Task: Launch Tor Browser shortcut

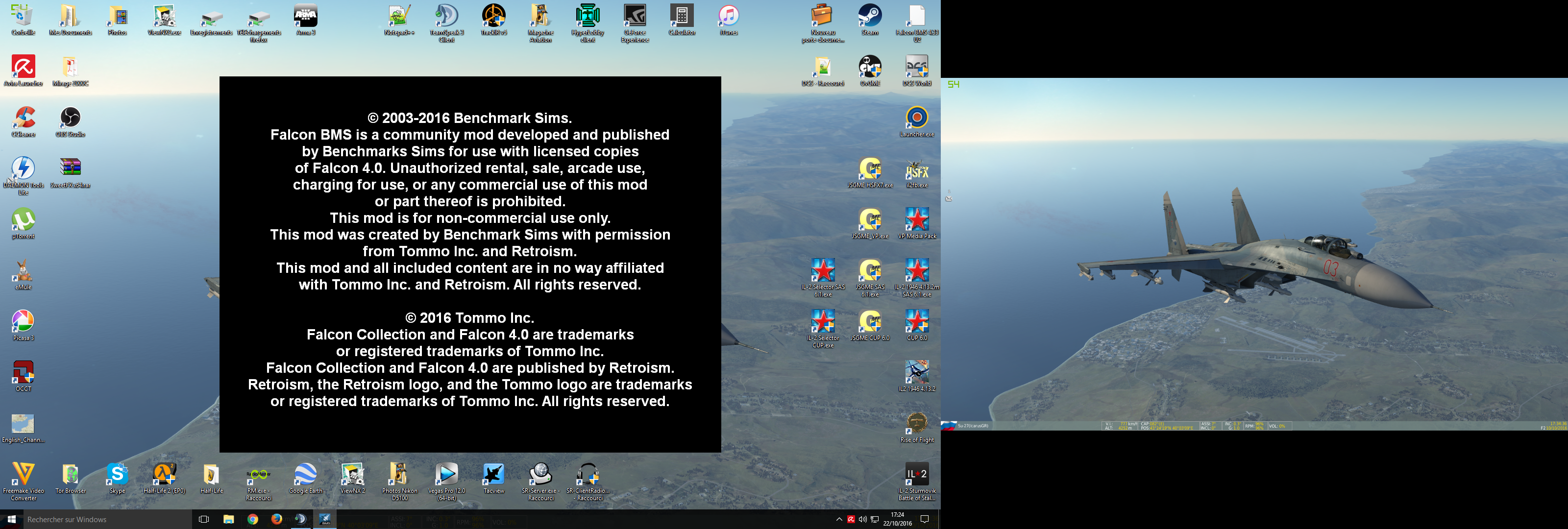Action: click(x=70, y=479)
